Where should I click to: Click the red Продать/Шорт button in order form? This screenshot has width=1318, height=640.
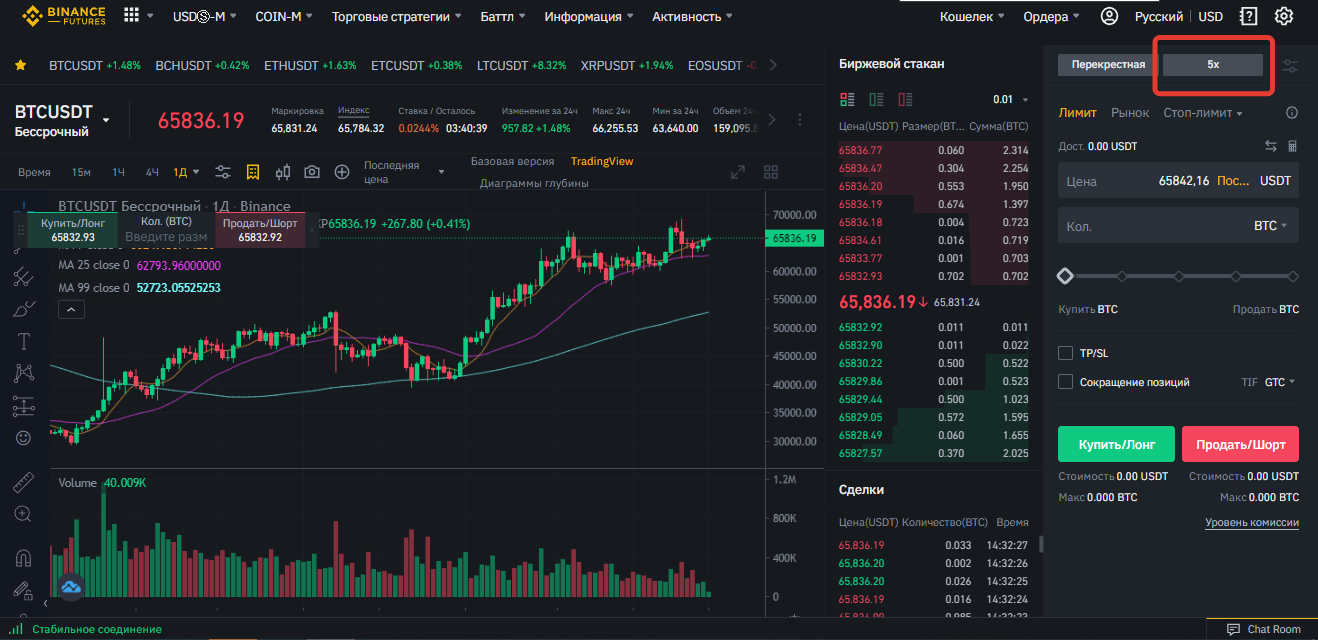coord(1240,444)
